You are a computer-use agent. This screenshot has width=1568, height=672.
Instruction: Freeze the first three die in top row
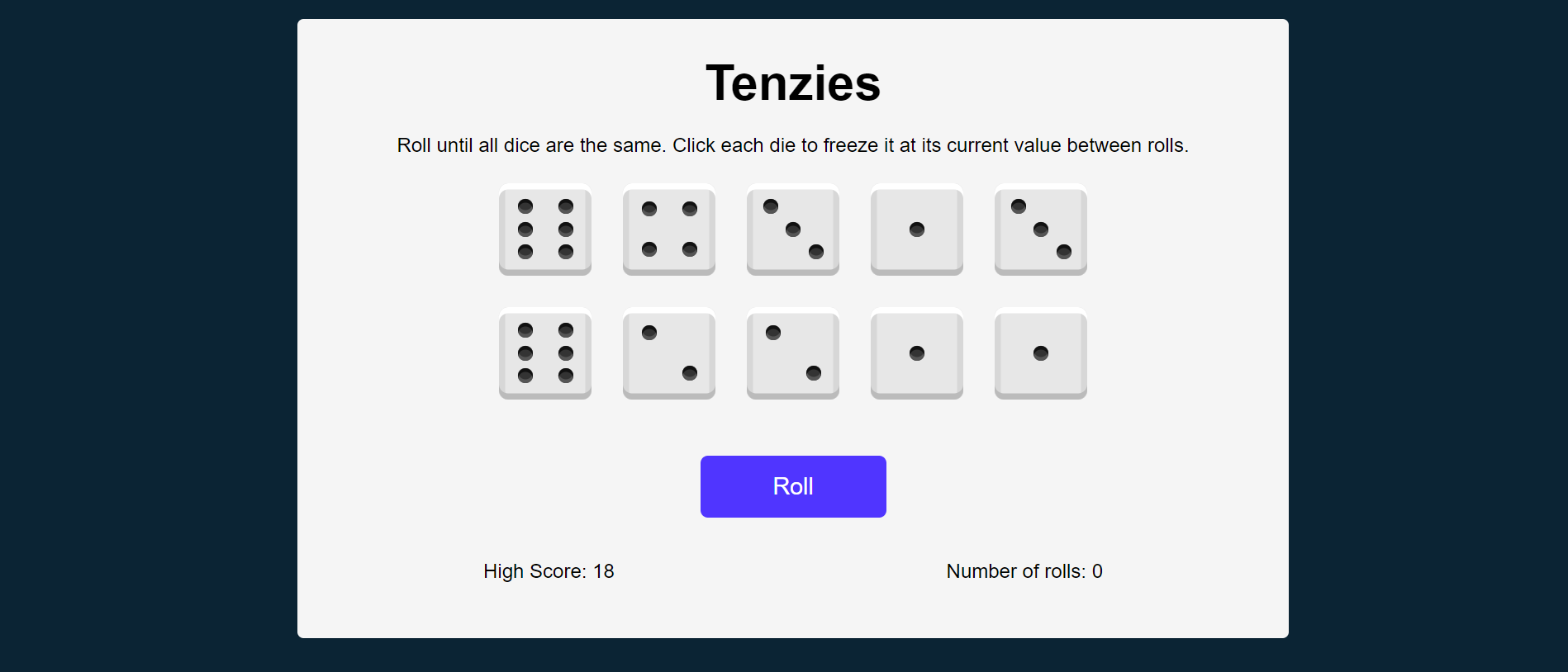792,230
